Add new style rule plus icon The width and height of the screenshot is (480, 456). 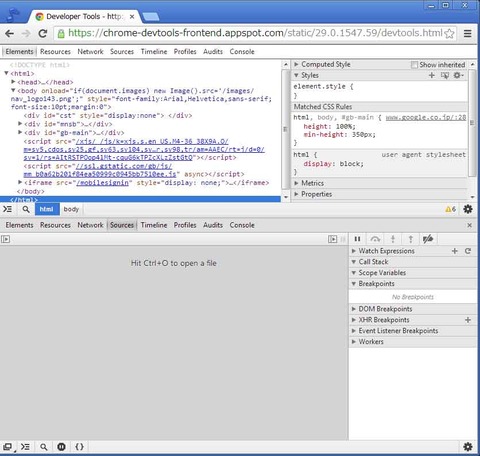click(432, 75)
